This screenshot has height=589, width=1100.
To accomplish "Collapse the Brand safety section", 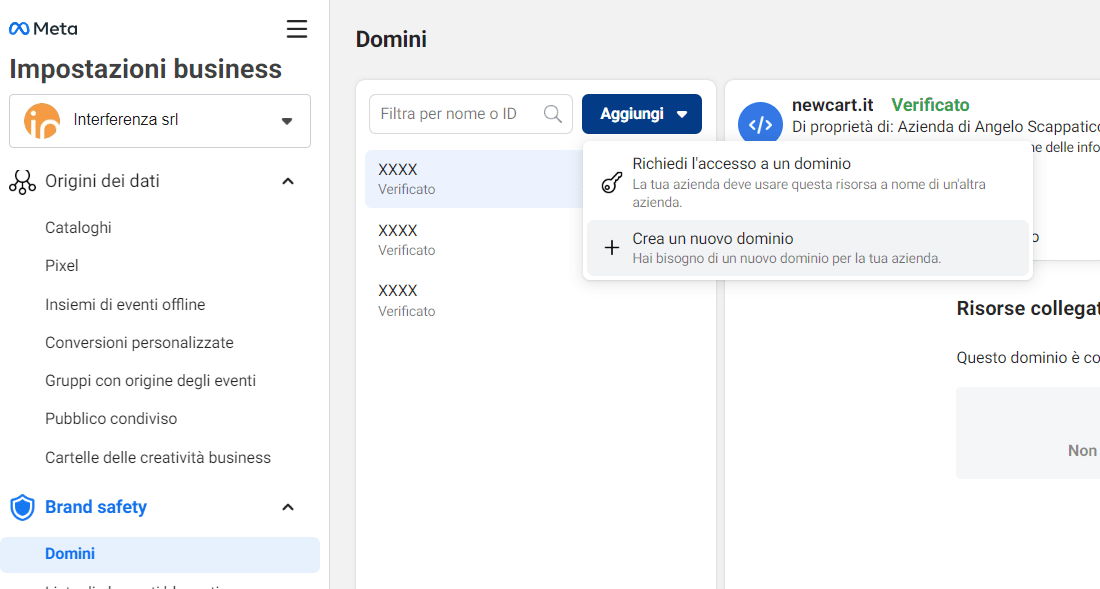I will 288,507.
